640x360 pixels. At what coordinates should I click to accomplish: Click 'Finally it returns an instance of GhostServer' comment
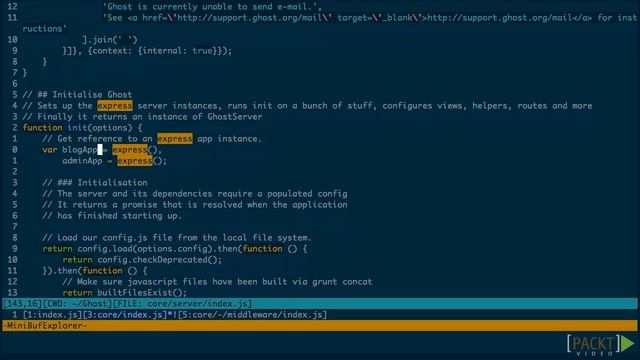coord(150,117)
